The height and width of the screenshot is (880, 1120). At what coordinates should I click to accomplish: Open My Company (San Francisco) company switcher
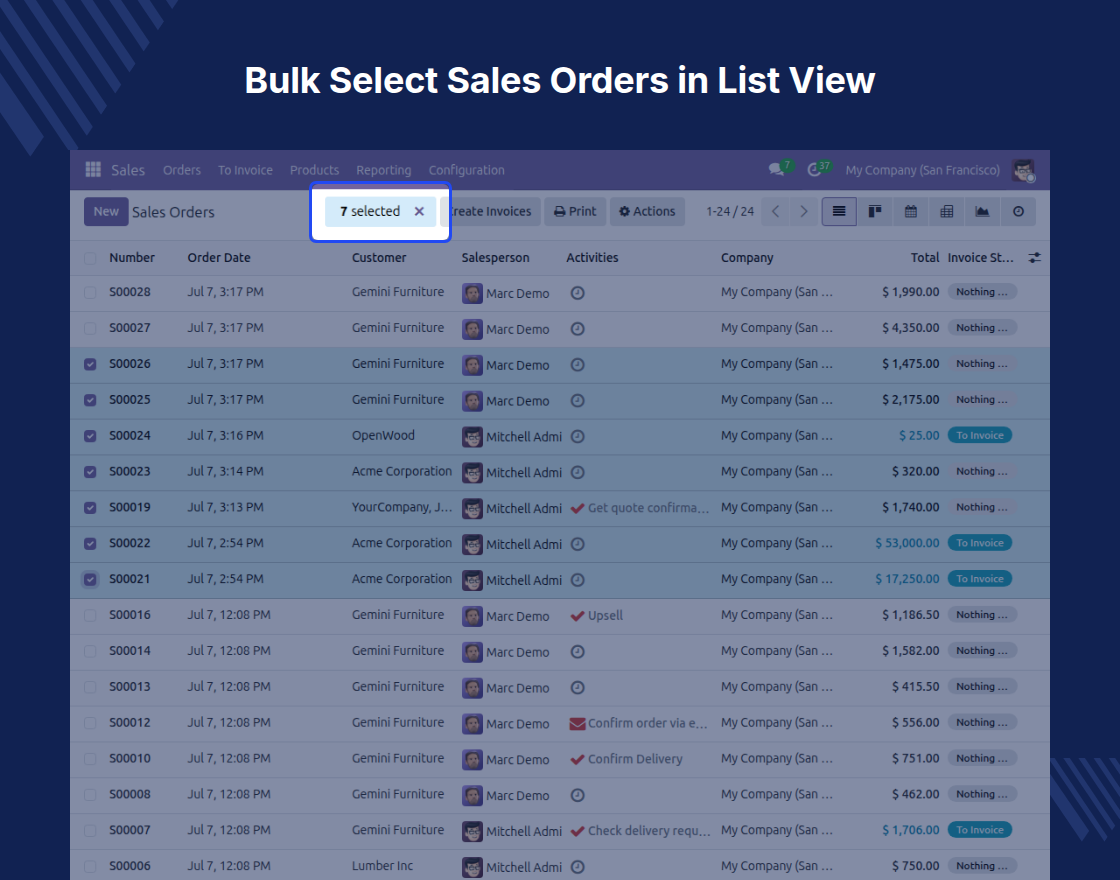point(922,170)
